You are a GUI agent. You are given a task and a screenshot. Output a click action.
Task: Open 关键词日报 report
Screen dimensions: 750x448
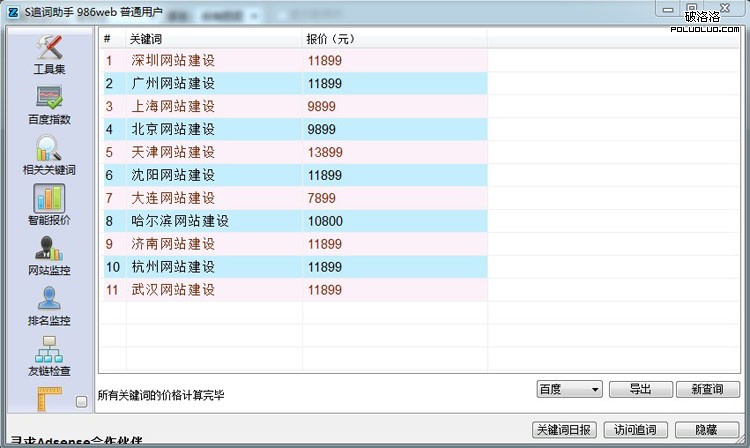[563, 429]
